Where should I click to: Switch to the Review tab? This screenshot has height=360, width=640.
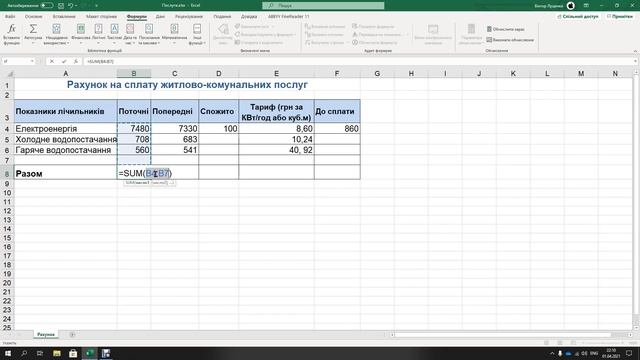[189, 17]
